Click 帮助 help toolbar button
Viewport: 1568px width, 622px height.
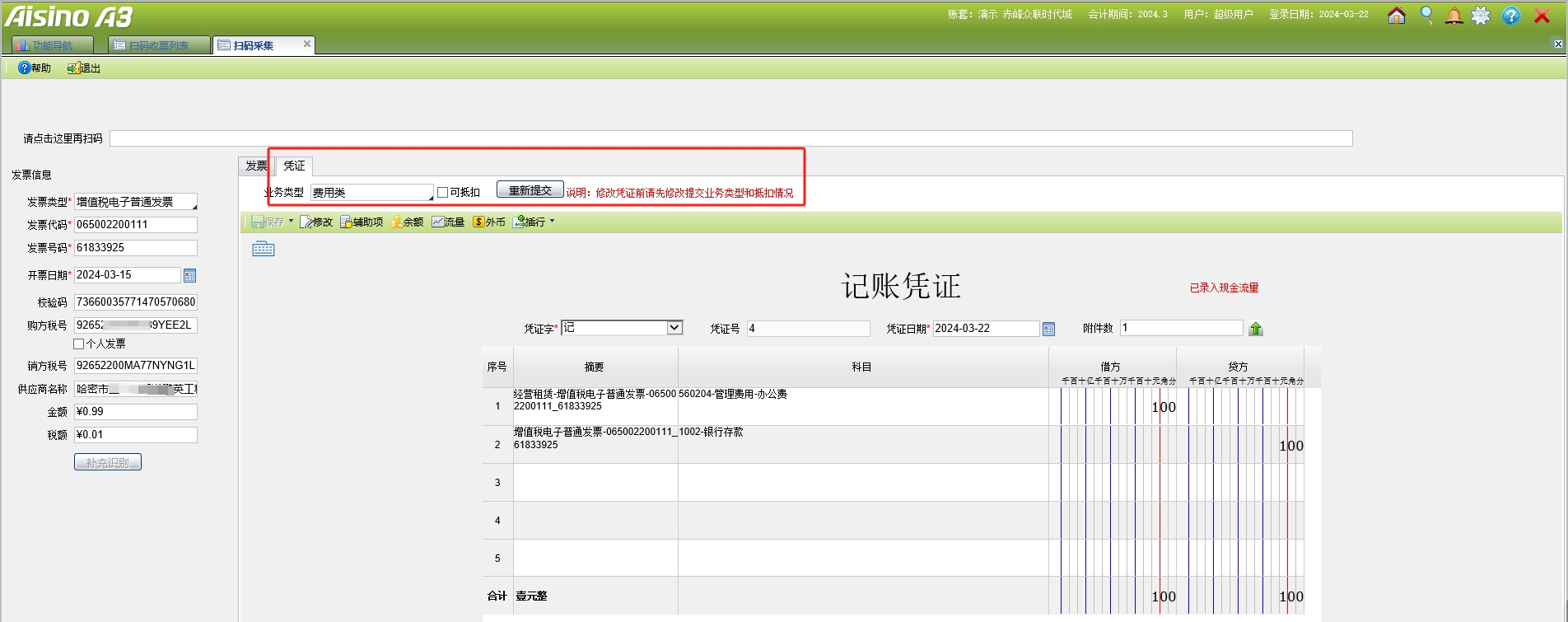(x=35, y=68)
